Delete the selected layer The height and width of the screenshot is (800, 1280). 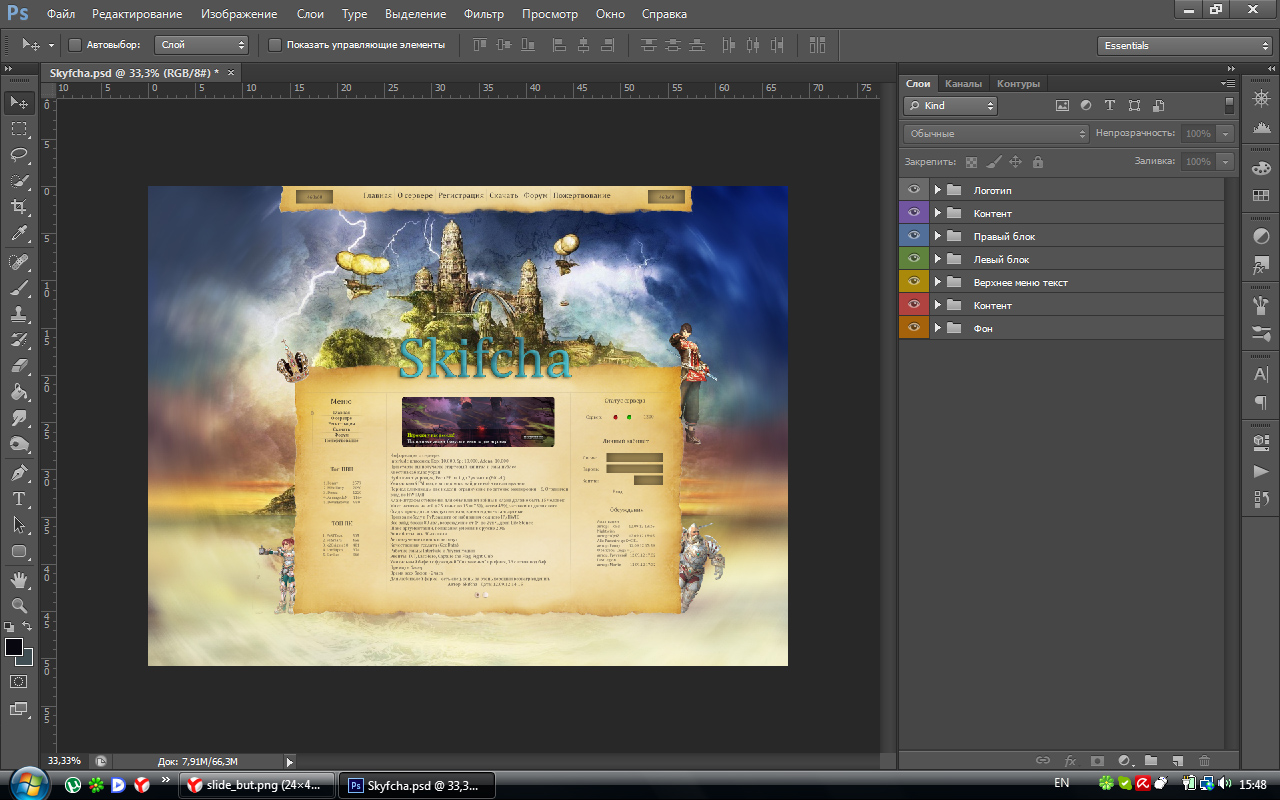(1204, 761)
